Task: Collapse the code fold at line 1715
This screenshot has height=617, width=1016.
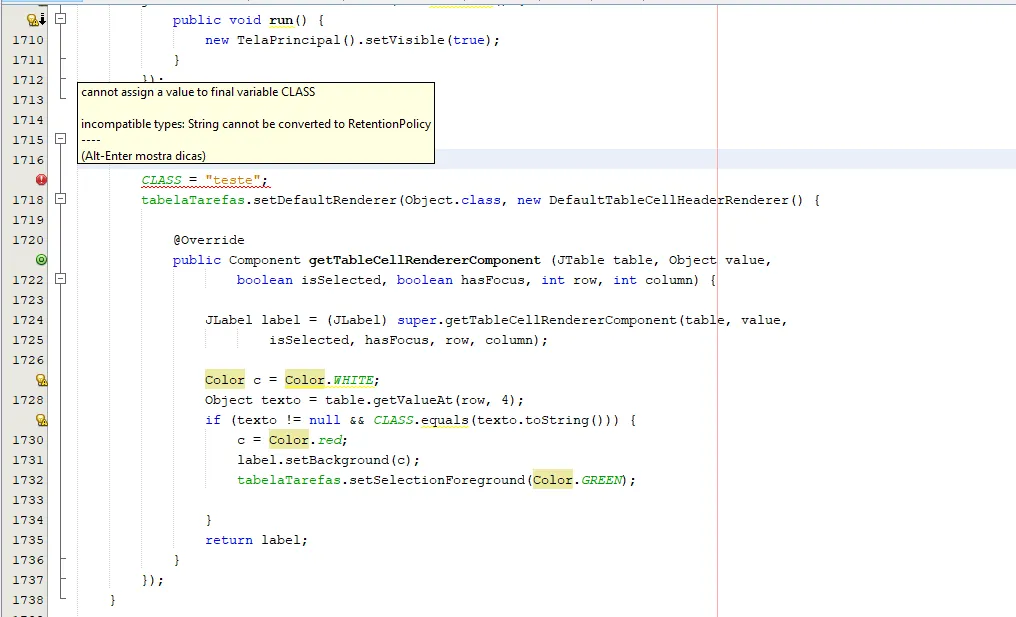Action: pyautogui.click(x=60, y=139)
